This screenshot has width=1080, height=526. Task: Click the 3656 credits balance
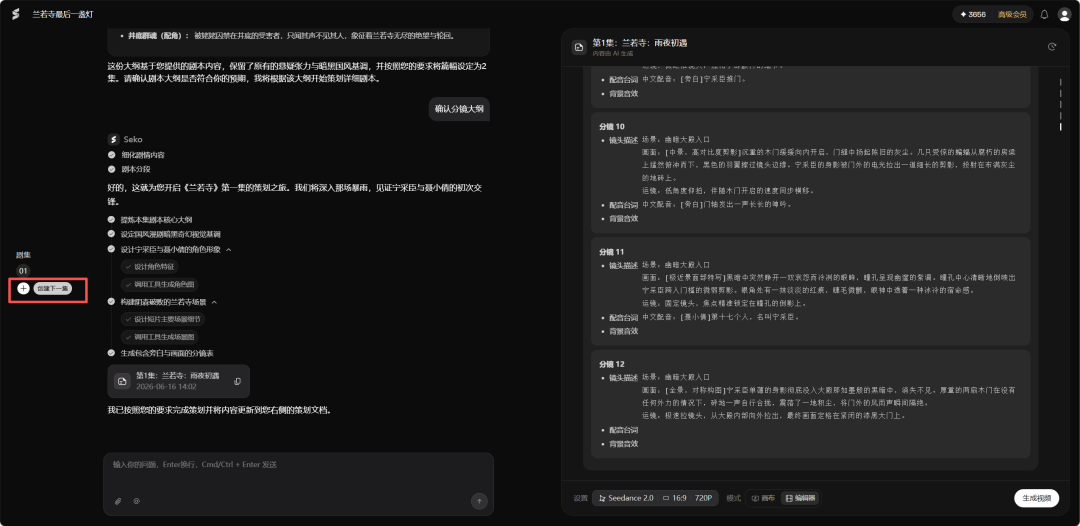[973, 14]
